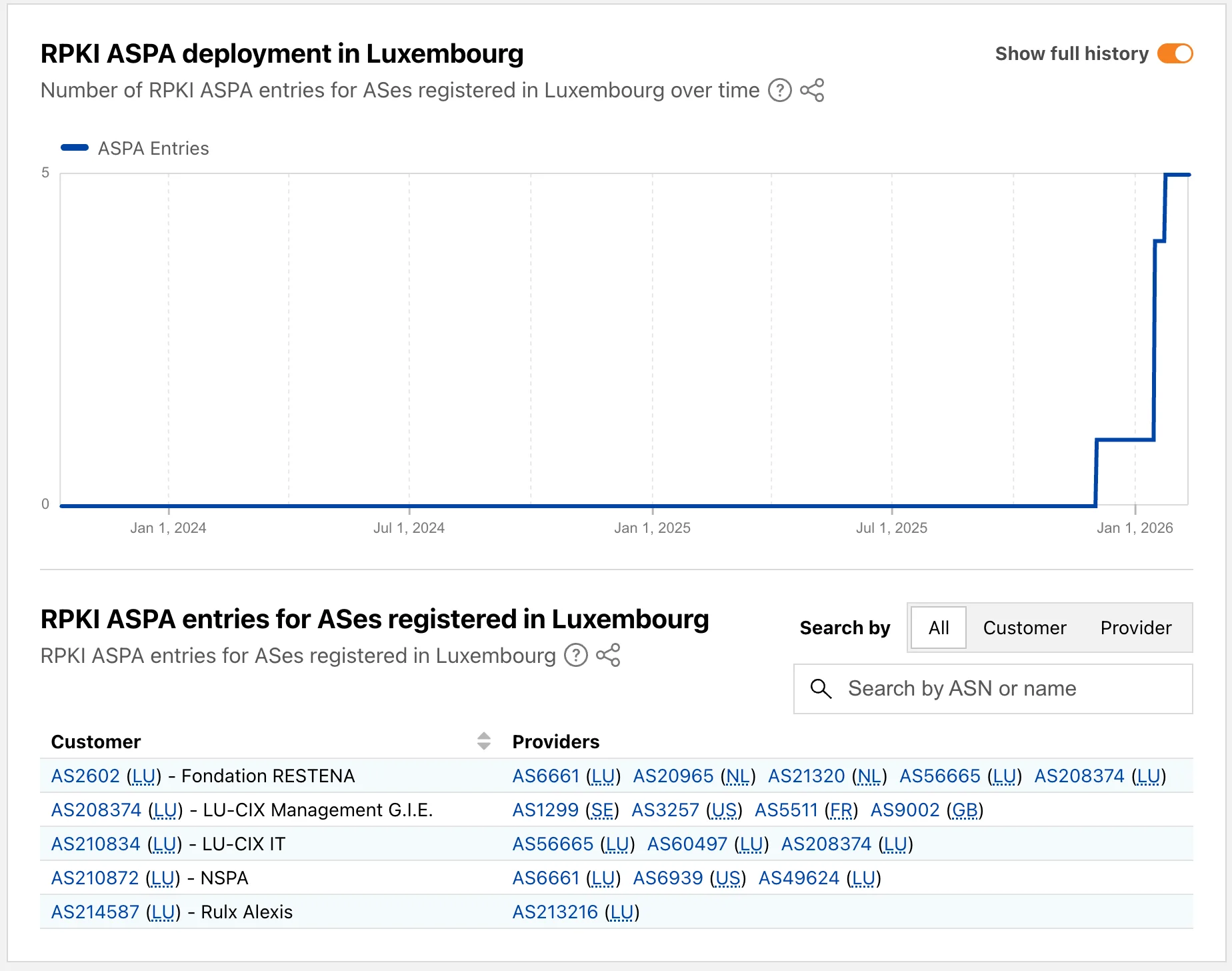Select the Customer search filter
The height and width of the screenshot is (971, 1232).
[x=1025, y=628]
